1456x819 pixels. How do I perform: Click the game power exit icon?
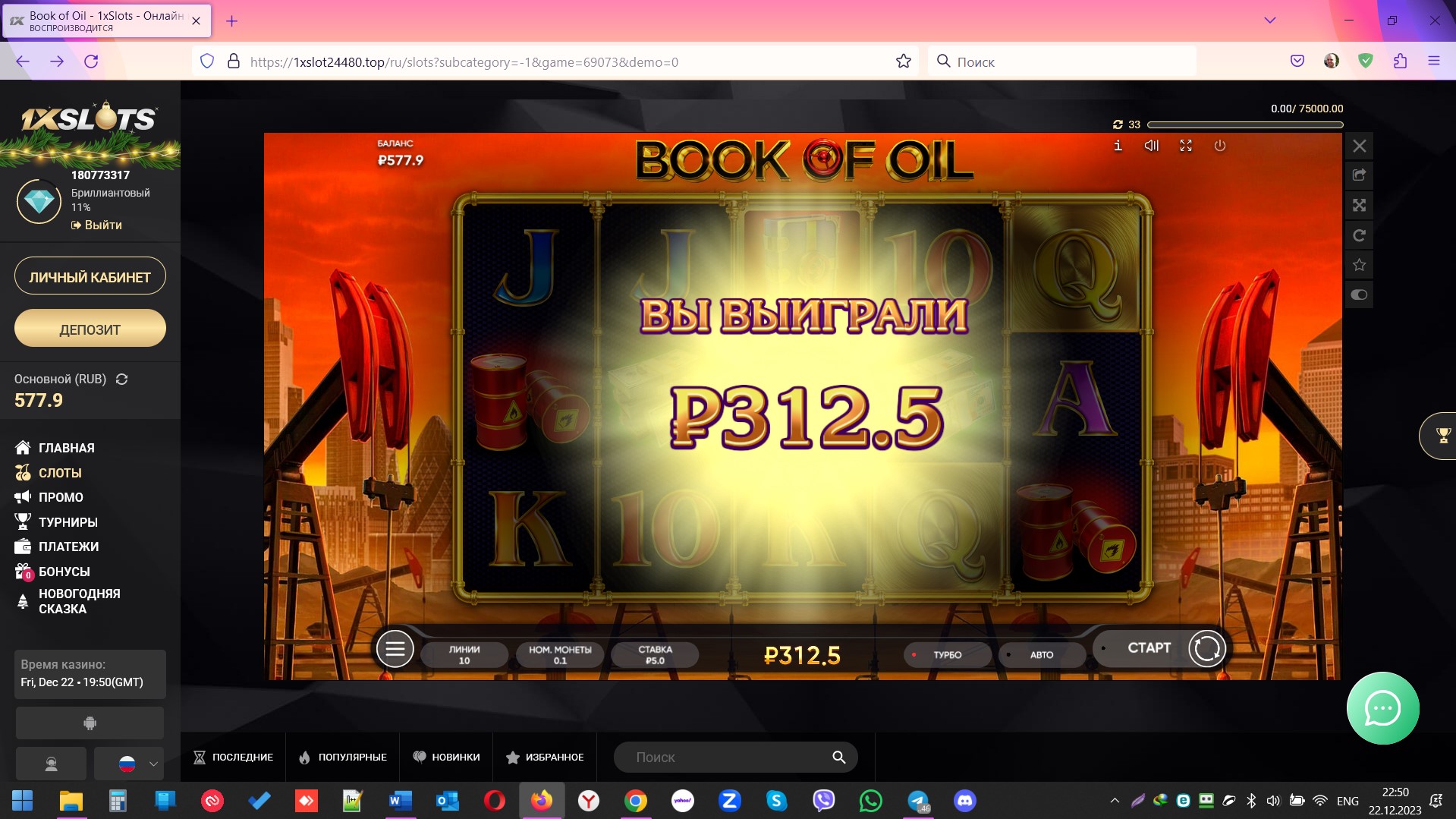[1220, 146]
